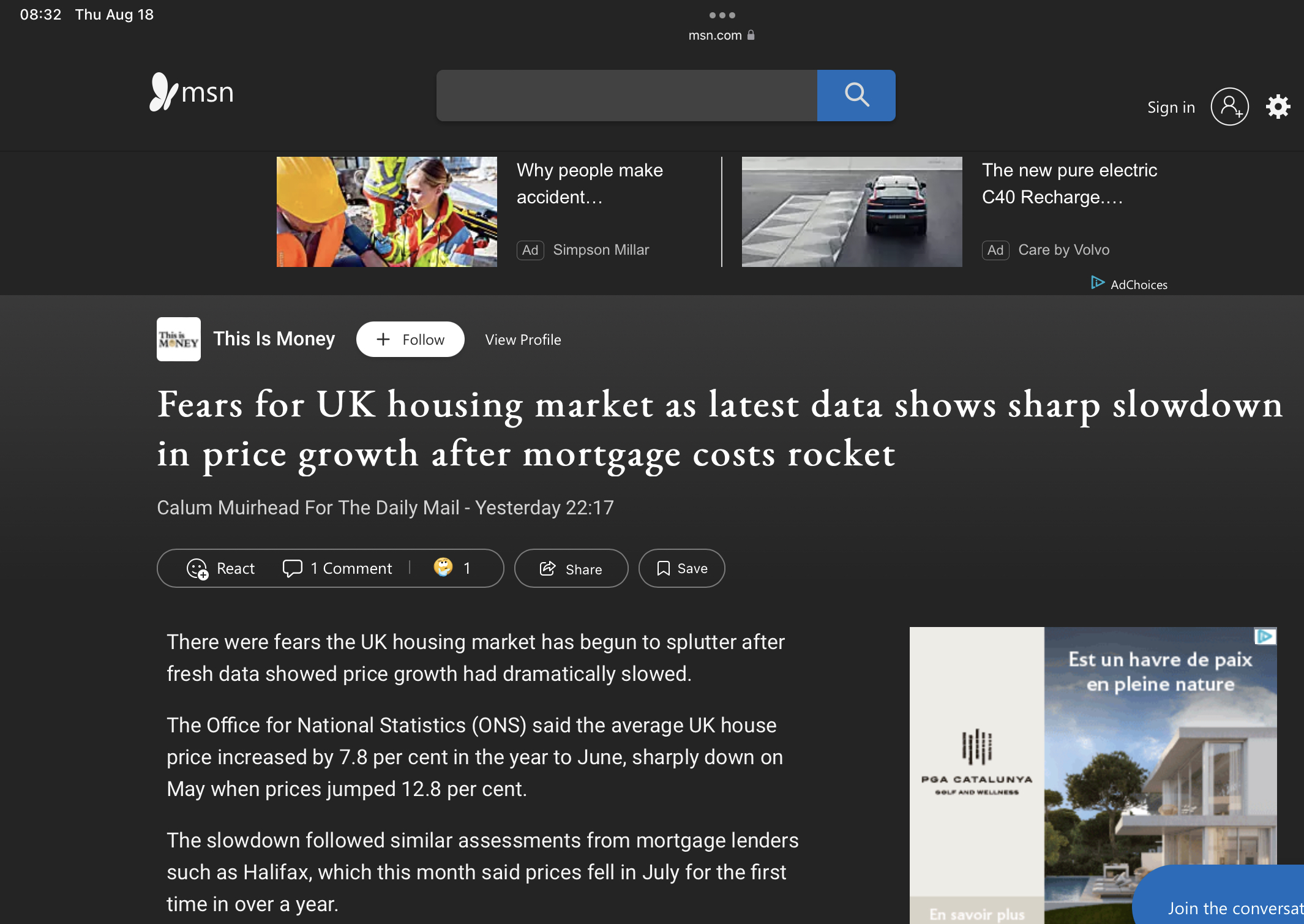This screenshot has width=1304, height=924.
Task: Click the Simpson Millar advertiser label
Action: pyautogui.click(x=601, y=250)
